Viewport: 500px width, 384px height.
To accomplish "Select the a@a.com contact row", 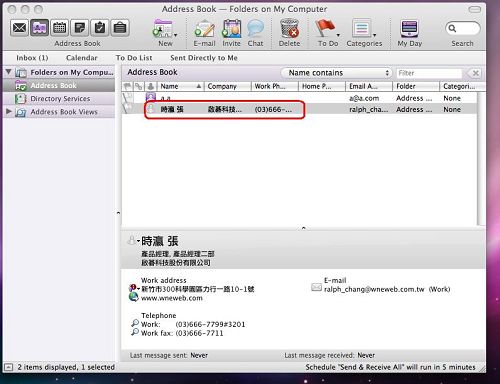I will point(299,98).
